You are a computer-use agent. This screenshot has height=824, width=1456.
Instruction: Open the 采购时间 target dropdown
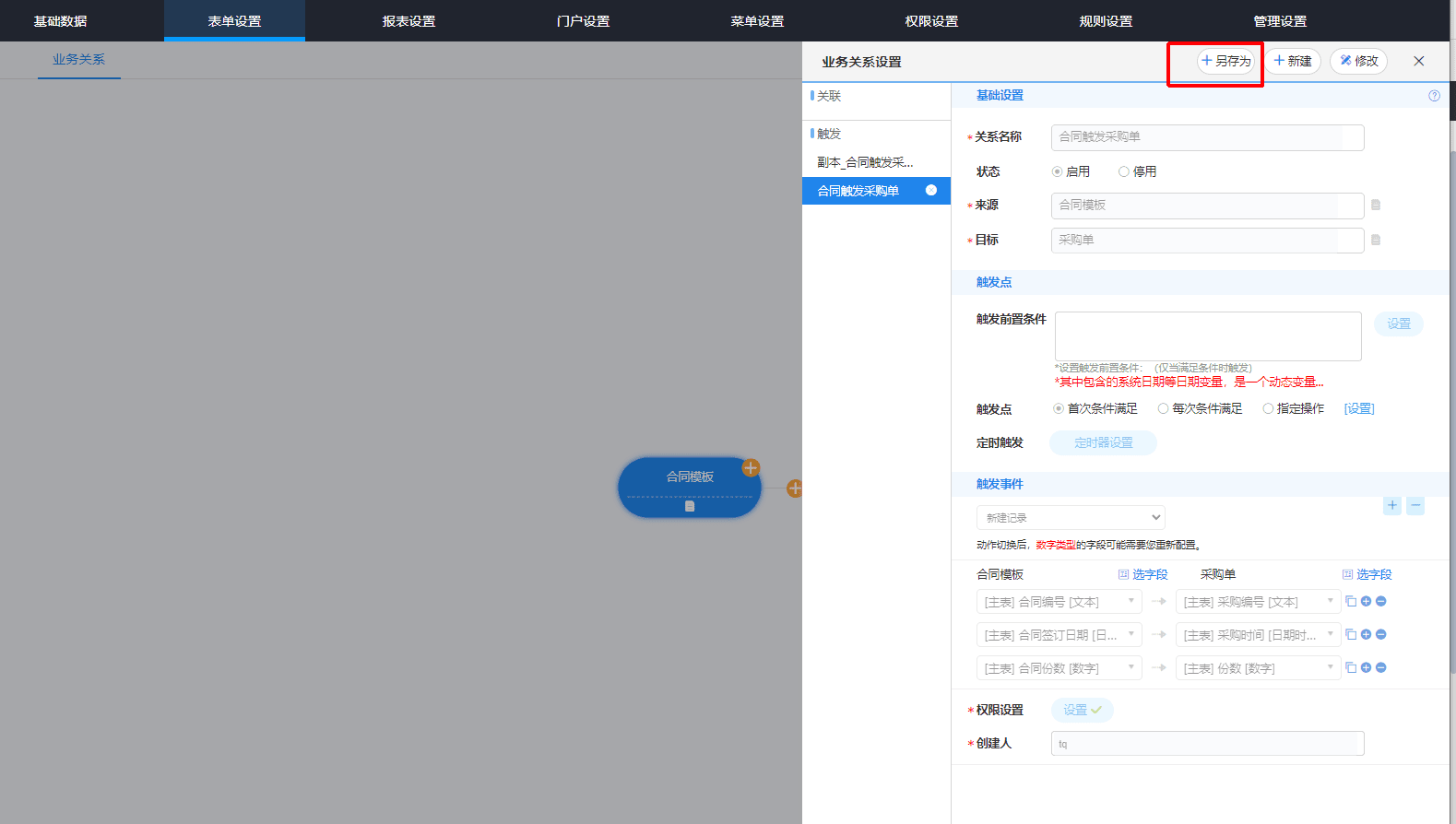pos(1258,635)
